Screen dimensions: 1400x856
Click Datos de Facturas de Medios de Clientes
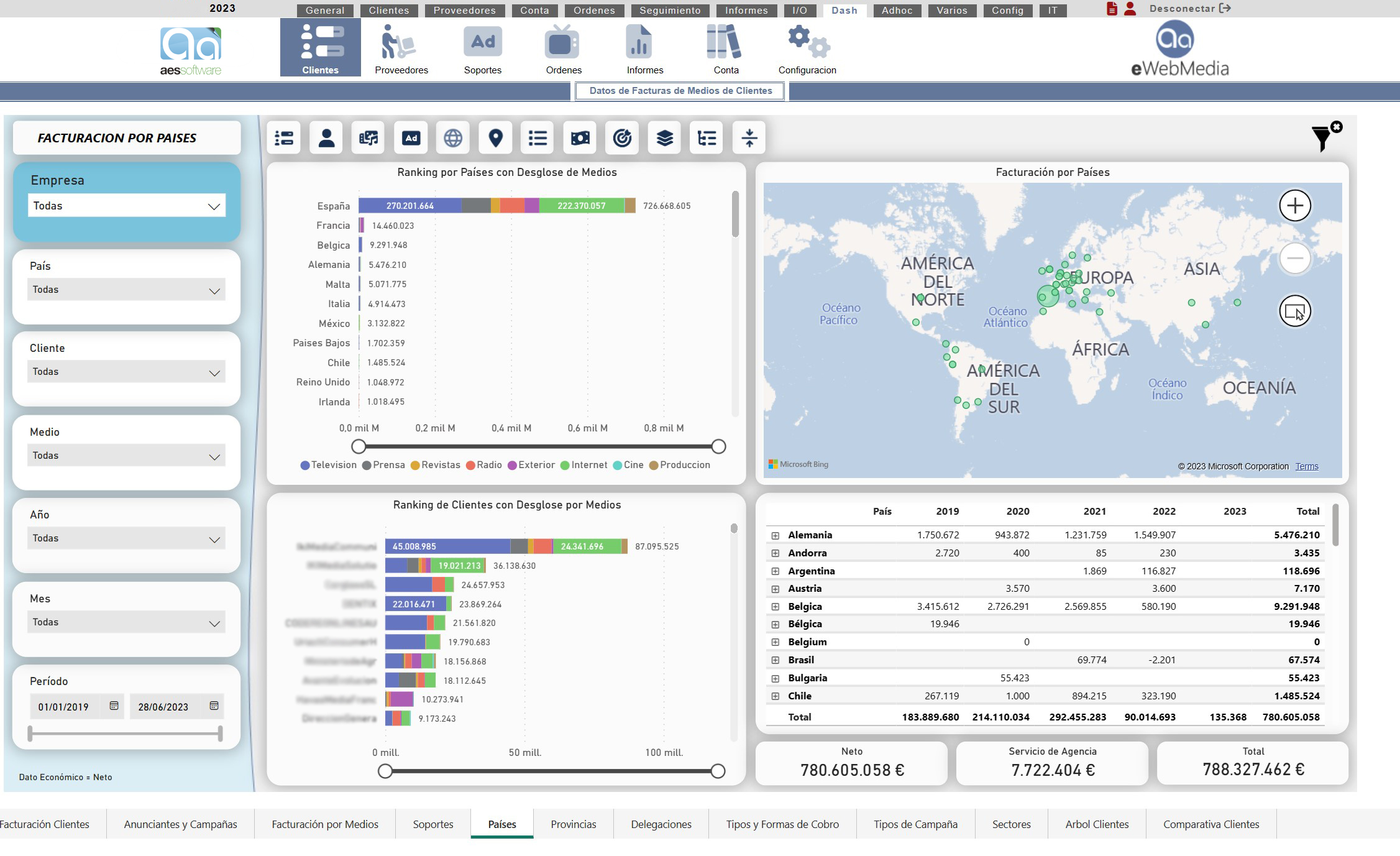[x=680, y=91]
